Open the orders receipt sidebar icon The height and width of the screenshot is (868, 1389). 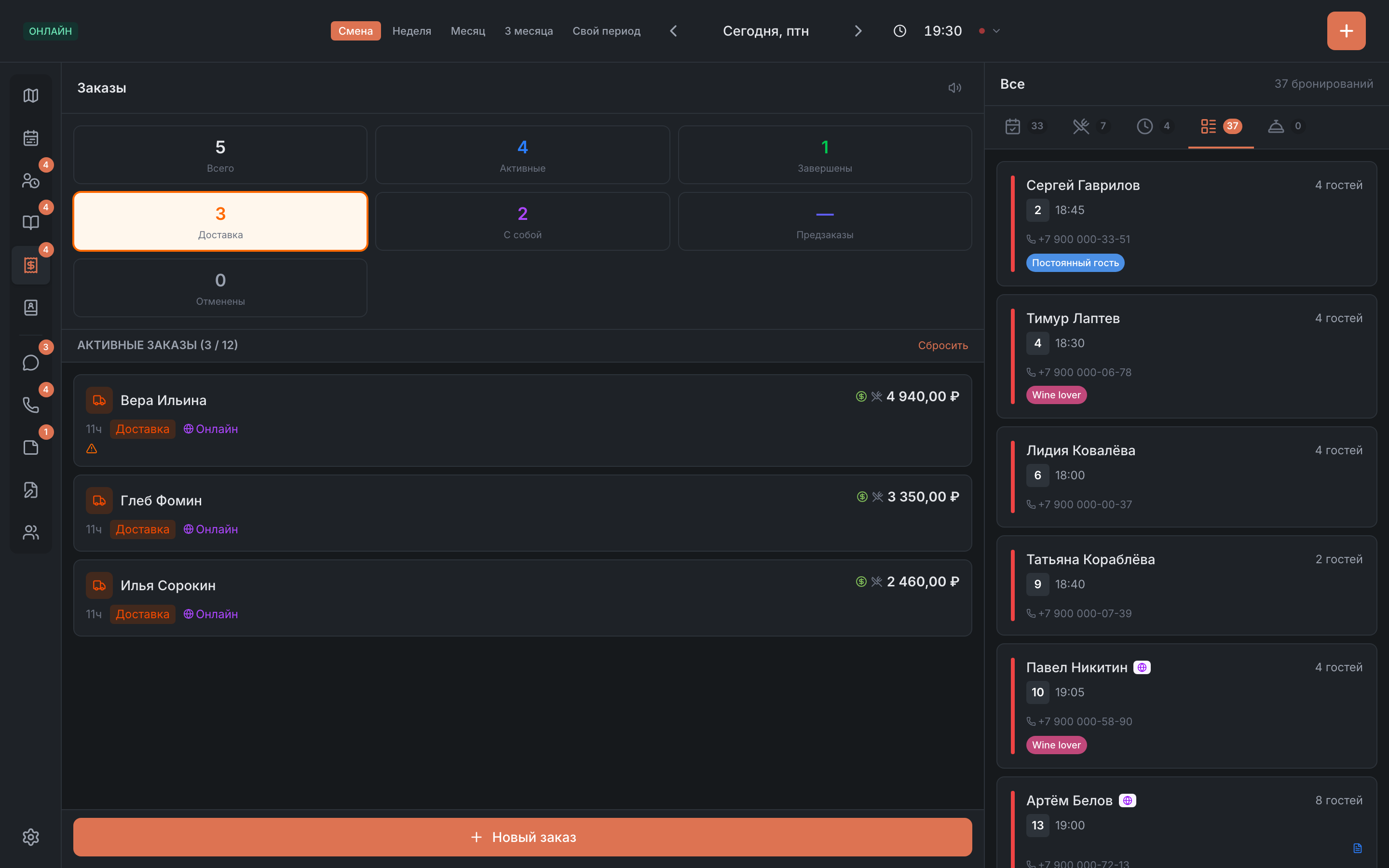tap(30, 265)
